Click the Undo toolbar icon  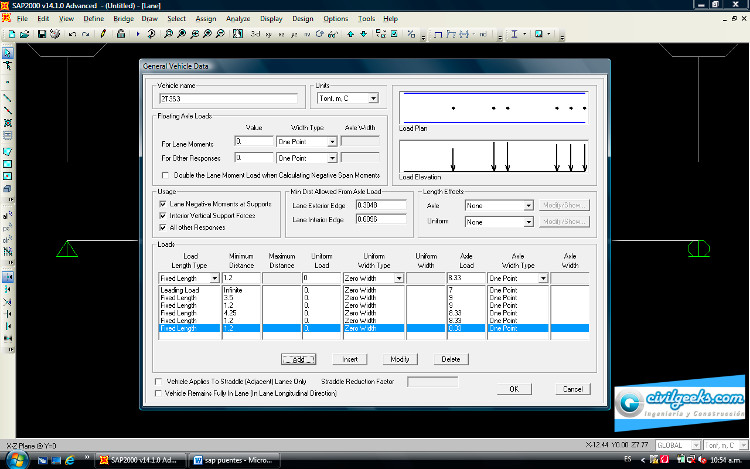71,34
